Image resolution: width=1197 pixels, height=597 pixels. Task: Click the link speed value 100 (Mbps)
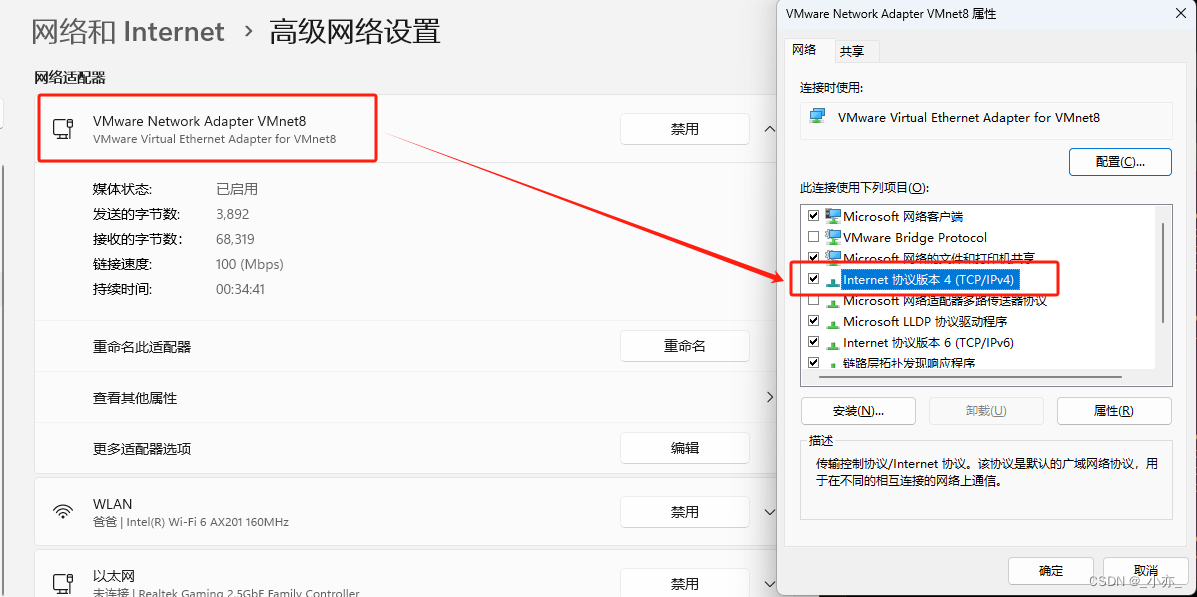pos(250,264)
